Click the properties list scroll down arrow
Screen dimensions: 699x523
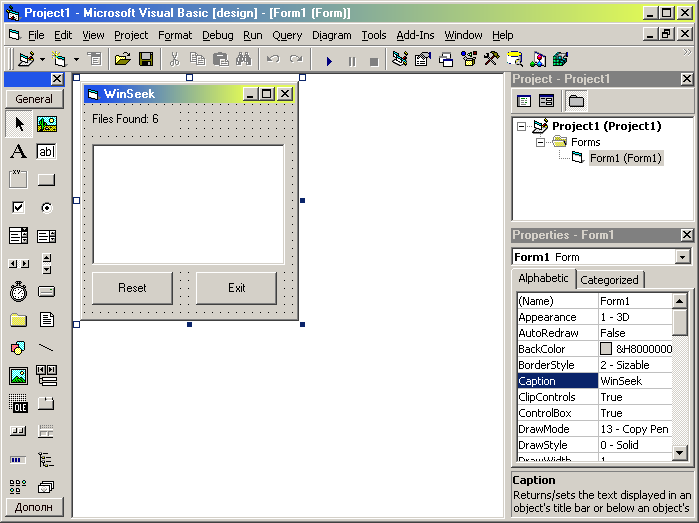point(680,453)
